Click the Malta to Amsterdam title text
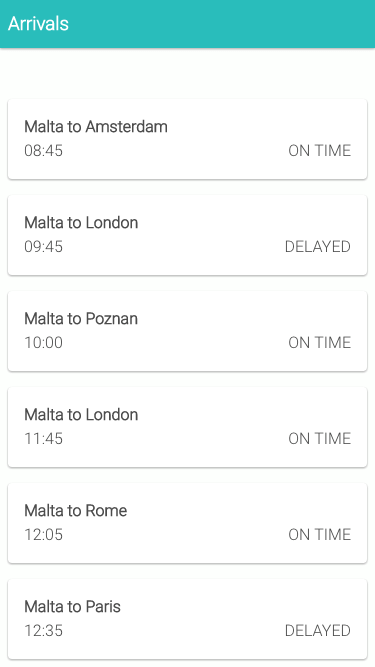The height and width of the screenshot is (667, 375). pyautogui.click(x=96, y=126)
